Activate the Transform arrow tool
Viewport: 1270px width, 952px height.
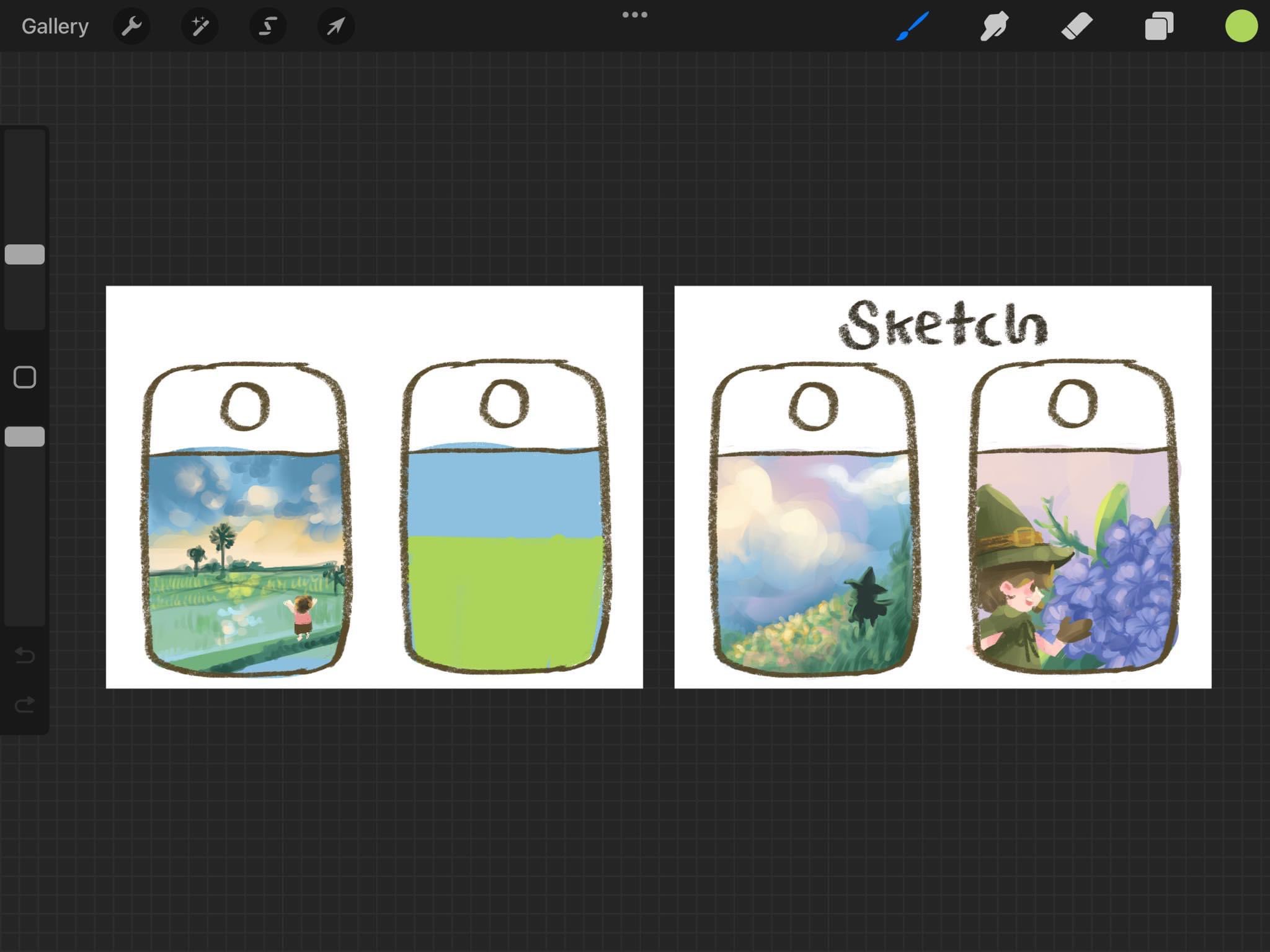click(335, 26)
